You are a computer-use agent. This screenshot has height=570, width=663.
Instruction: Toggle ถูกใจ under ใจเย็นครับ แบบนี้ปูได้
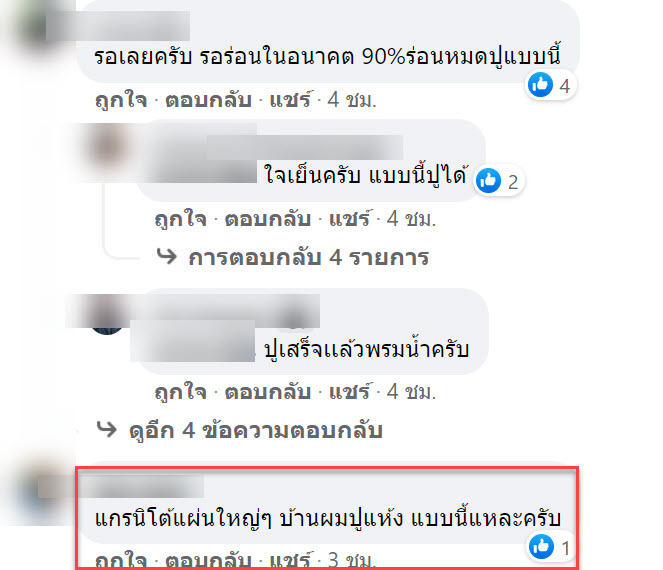181,219
